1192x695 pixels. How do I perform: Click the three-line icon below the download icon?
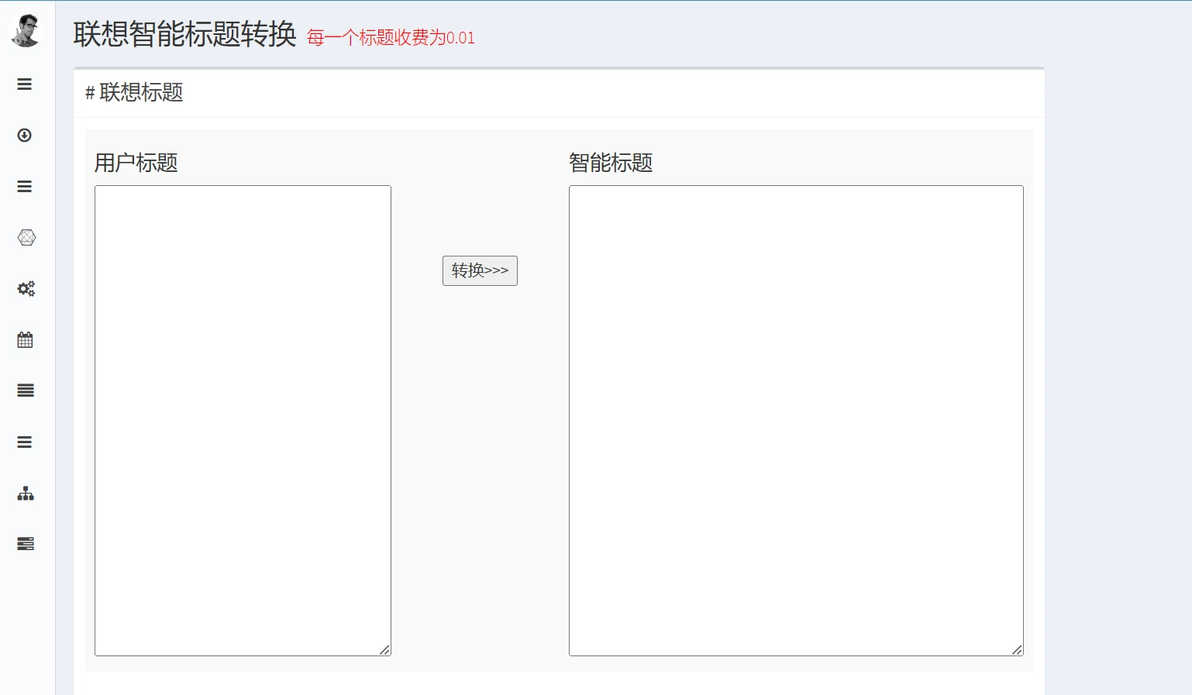[x=25, y=186]
